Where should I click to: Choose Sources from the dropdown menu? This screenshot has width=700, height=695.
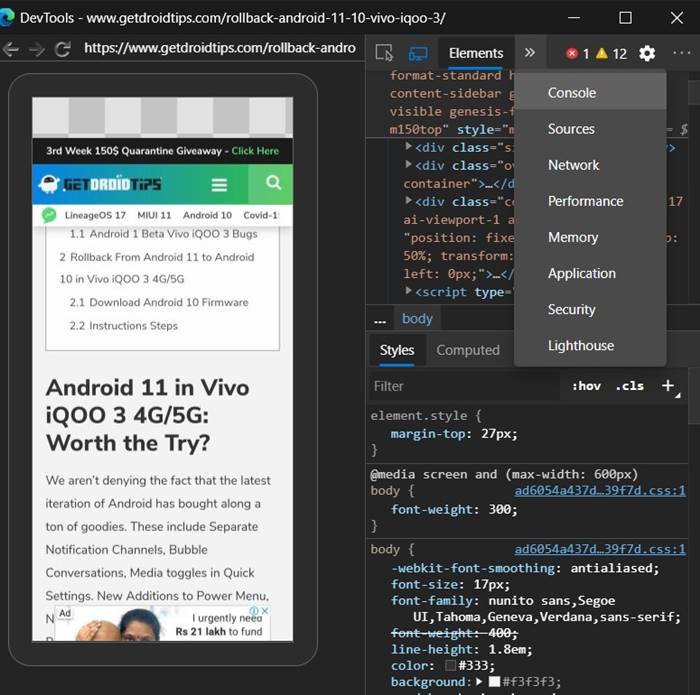590,129
